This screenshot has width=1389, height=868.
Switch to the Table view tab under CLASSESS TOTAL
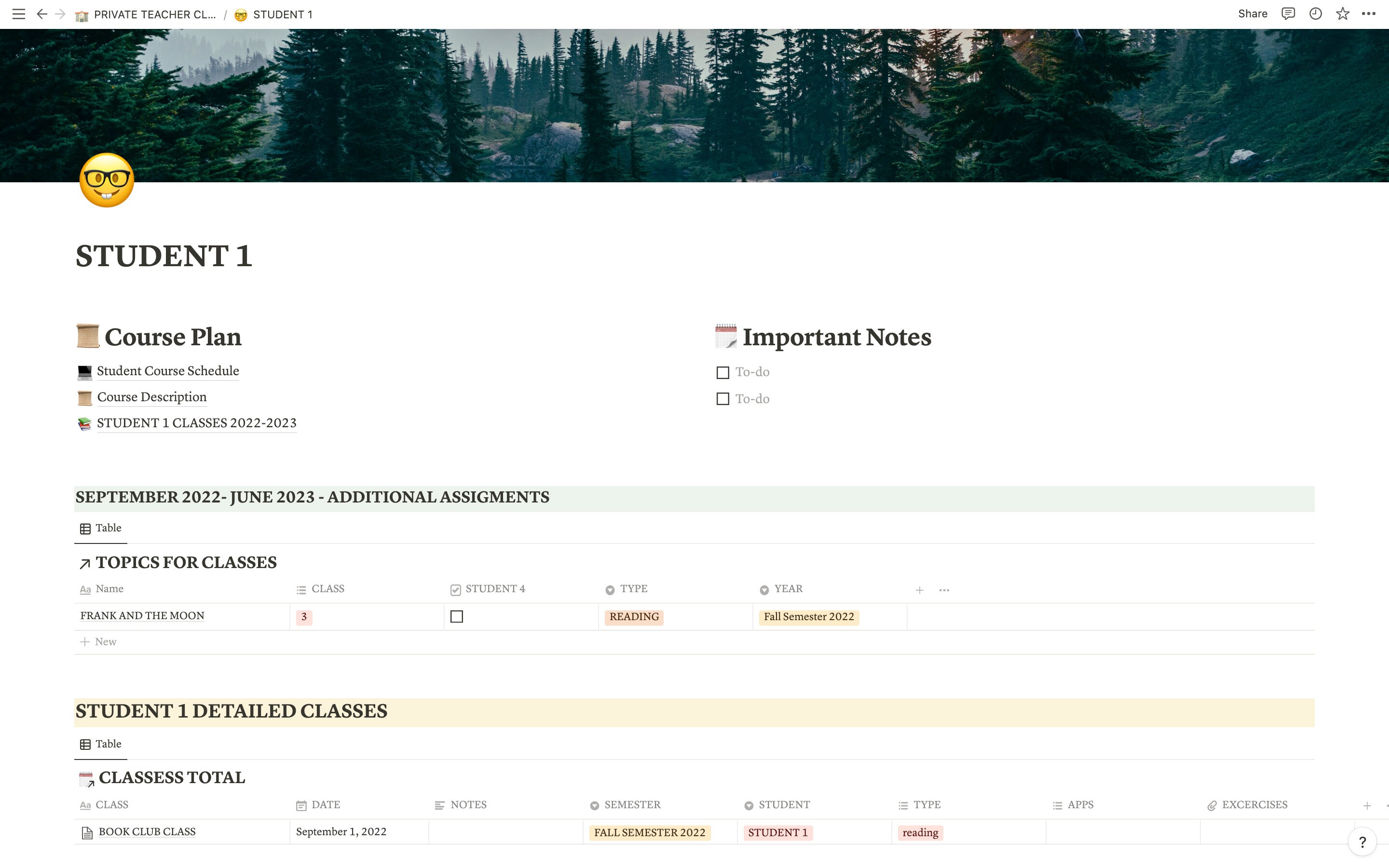click(x=101, y=744)
